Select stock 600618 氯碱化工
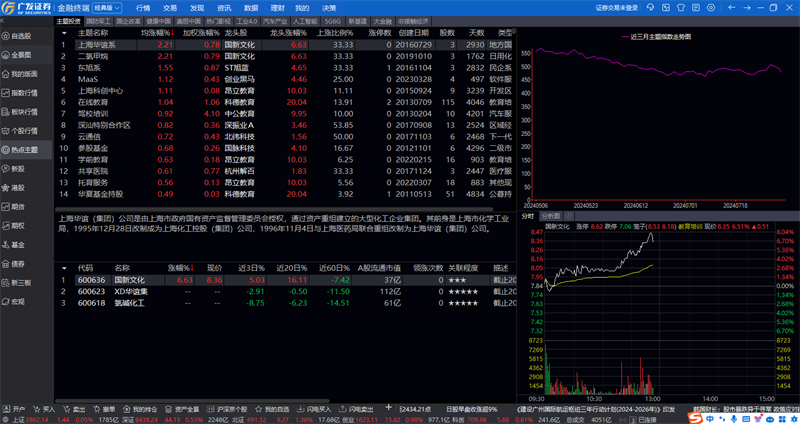Image resolution: width=800 pixels, height=424 pixels. click(x=286, y=303)
